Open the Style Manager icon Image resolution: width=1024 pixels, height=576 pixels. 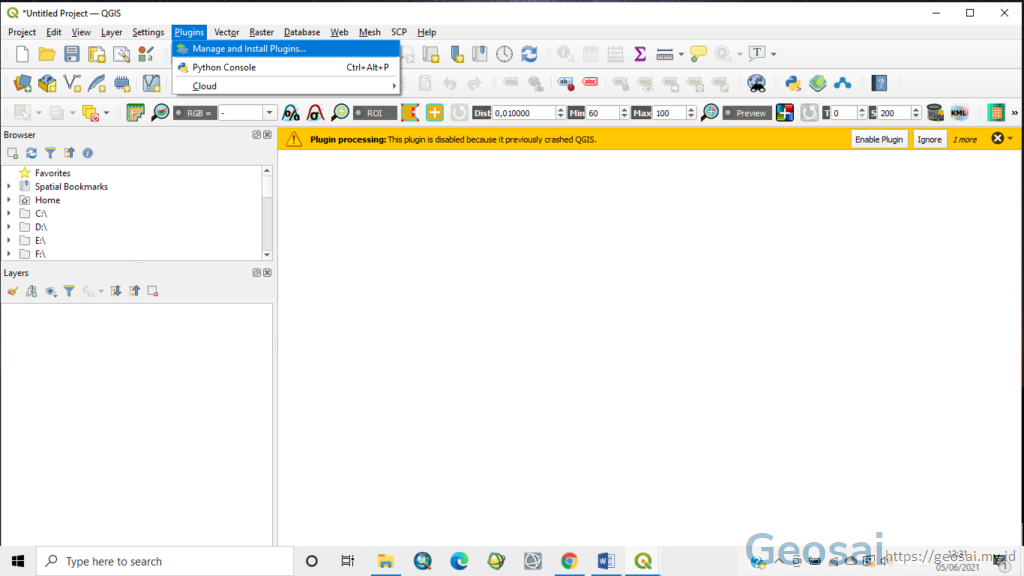pyautogui.click(x=146, y=54)
